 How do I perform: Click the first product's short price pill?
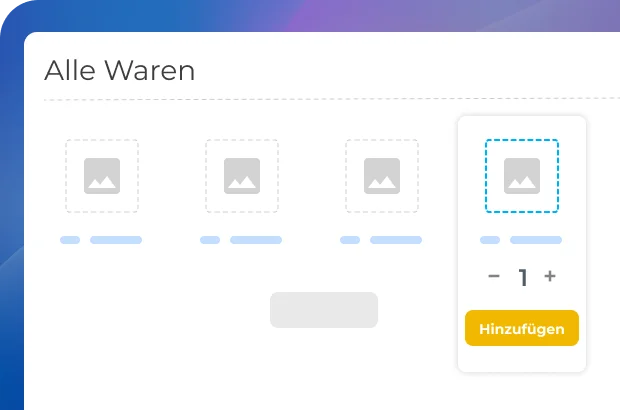[x=70, y=240]
